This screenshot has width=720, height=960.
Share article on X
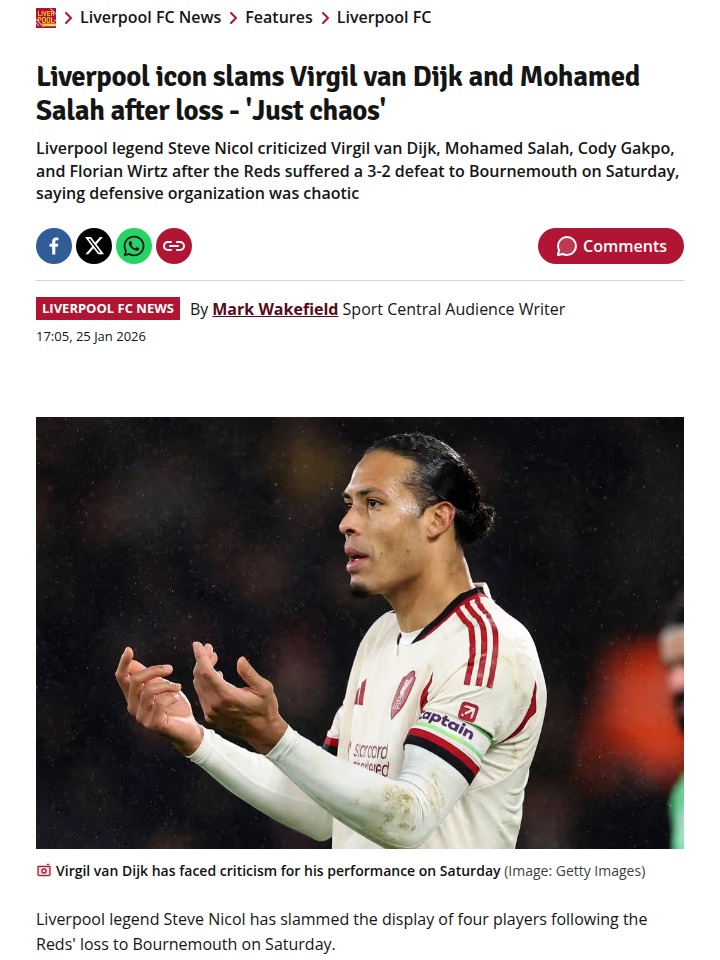pos(94,246)
